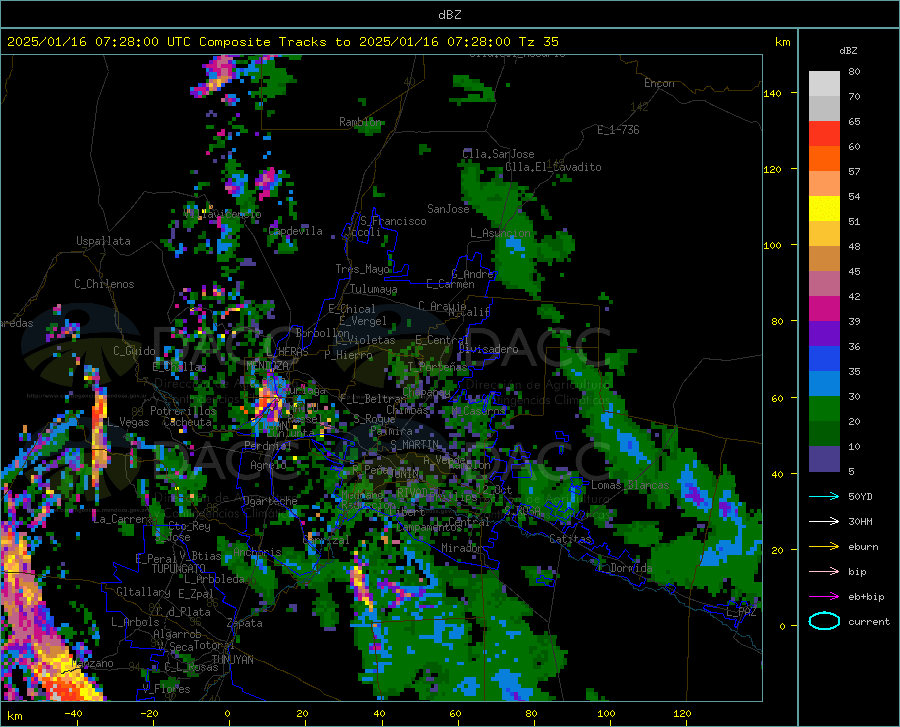Click the 'Potrerillos' label on map
The image size is (900, 727).
point(183,411)
